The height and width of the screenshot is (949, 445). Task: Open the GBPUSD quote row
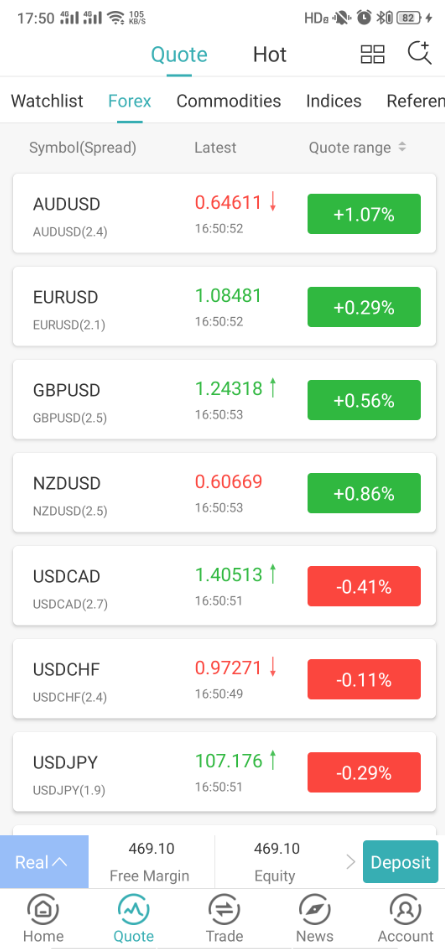tap(225, 399)
